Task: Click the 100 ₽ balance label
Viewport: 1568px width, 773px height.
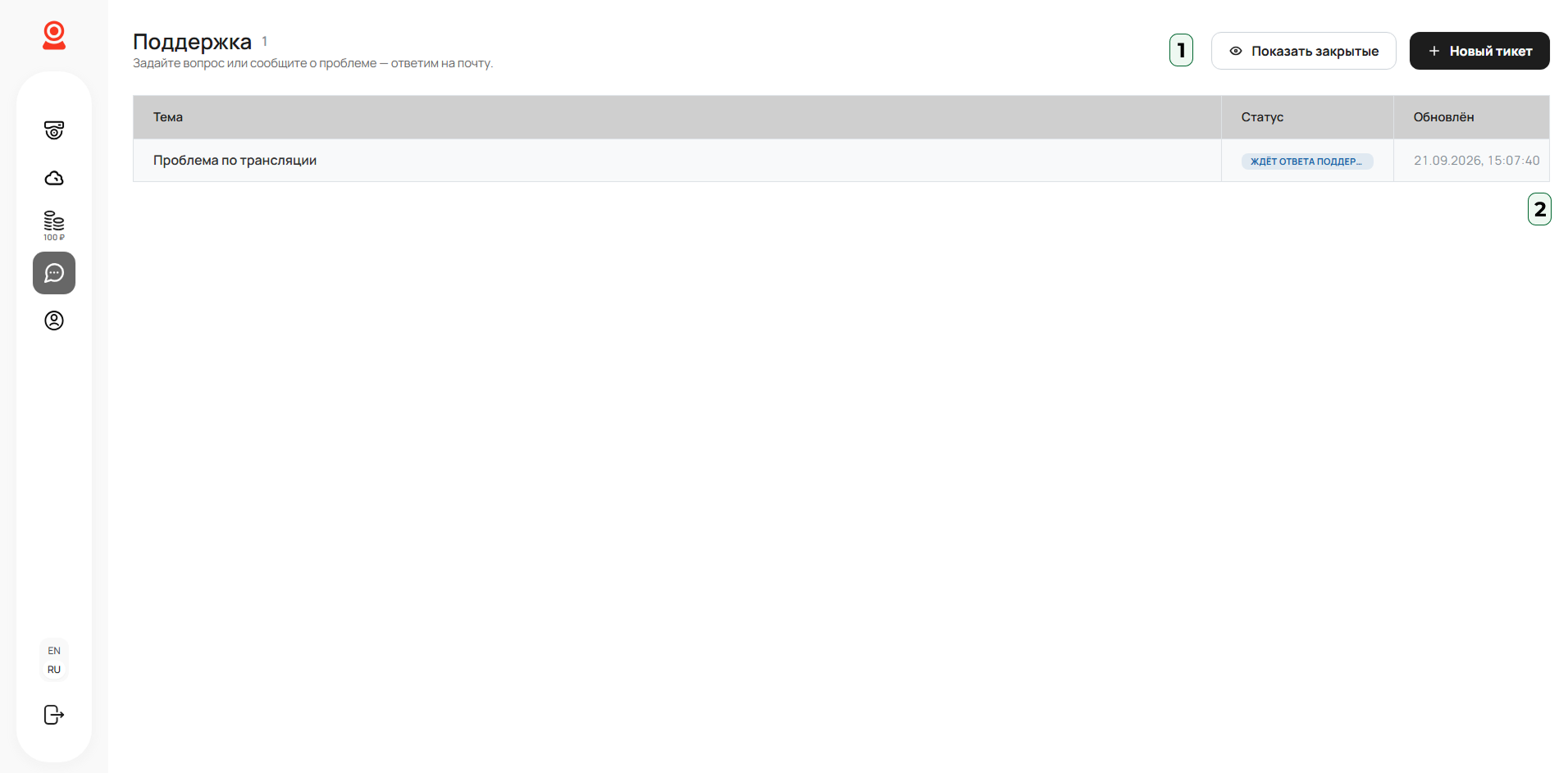Action: pos(54,238)
